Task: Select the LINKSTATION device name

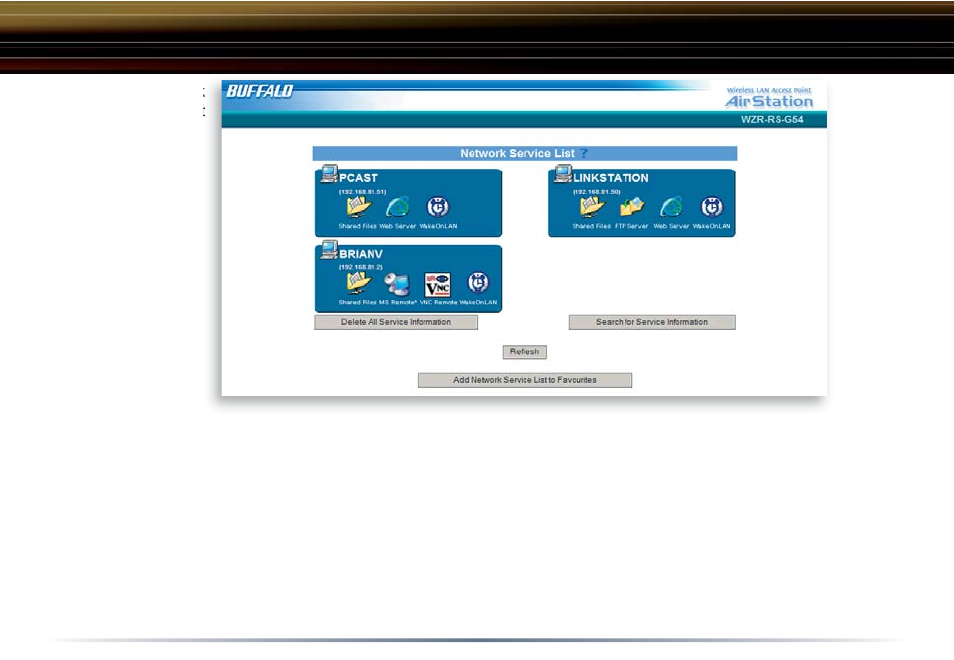Action: coord(611,178)
